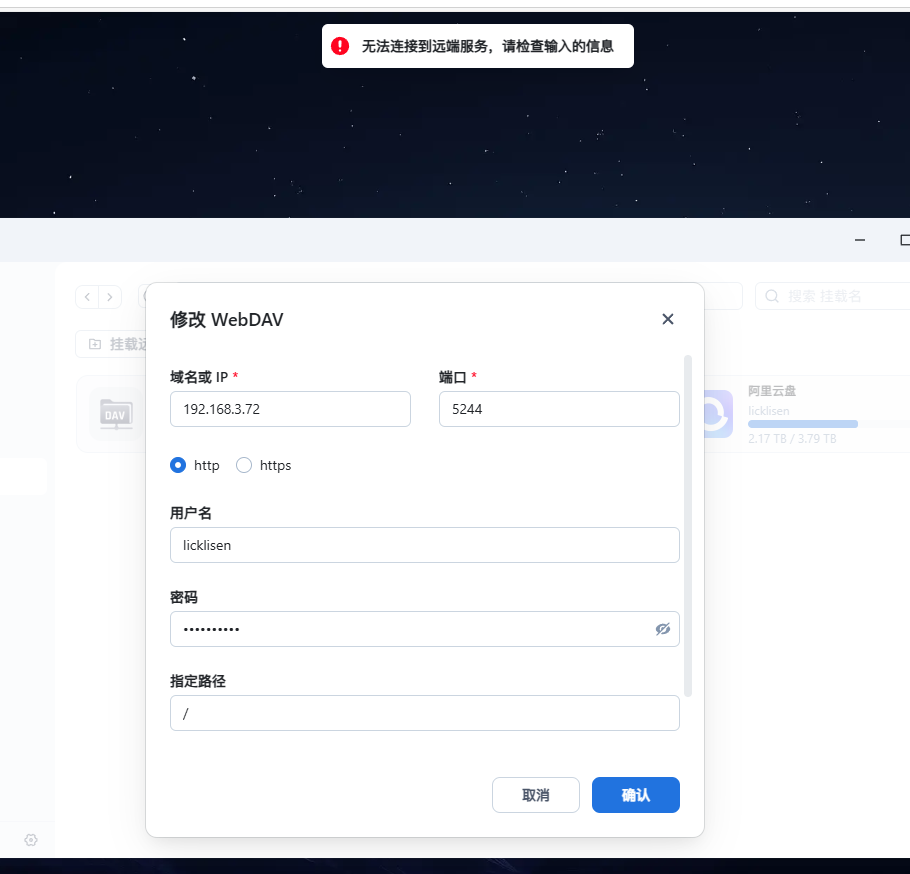The height and width of the screenshot is (874, 910).
Task: Click the 域名或 IP input field
Action: tap(290, 409)
